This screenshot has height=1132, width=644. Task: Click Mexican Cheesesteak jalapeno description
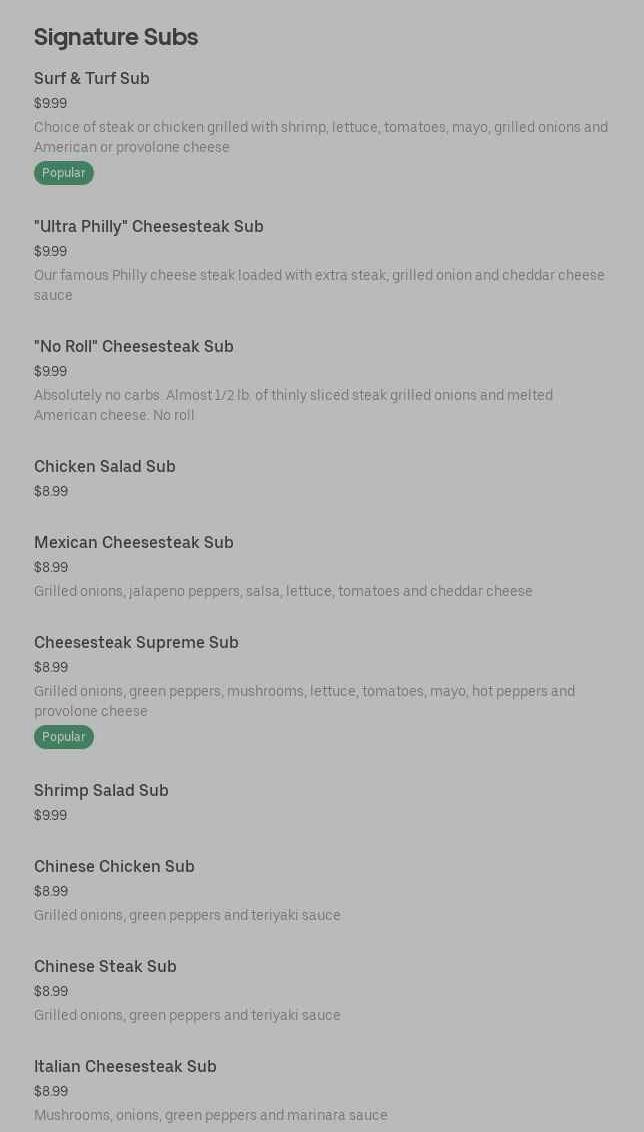(283, 592)
